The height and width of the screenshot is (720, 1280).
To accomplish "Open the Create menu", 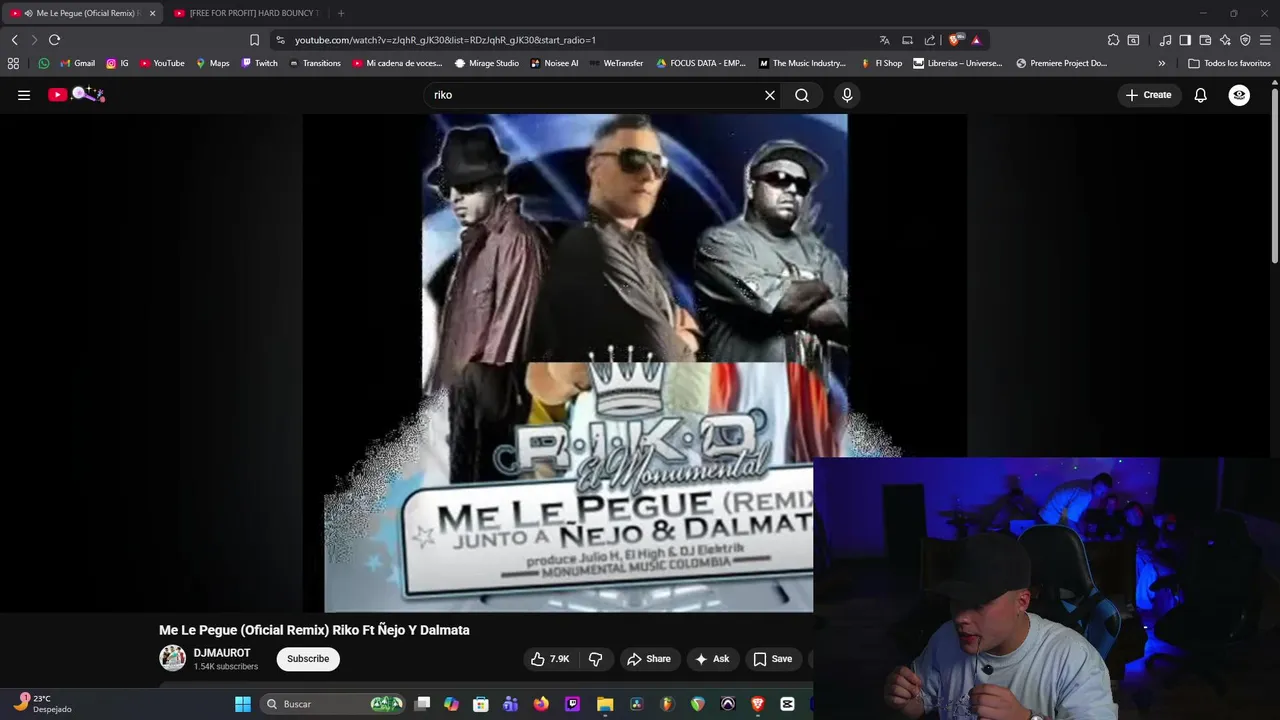I will [1148, 95].
